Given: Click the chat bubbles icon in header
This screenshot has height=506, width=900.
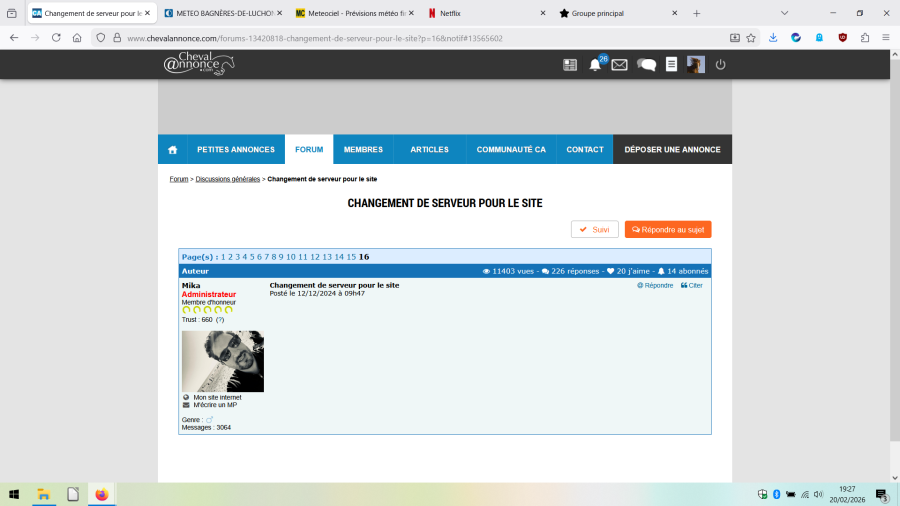Looking at the screenshot, I should [x=647, y=65].
